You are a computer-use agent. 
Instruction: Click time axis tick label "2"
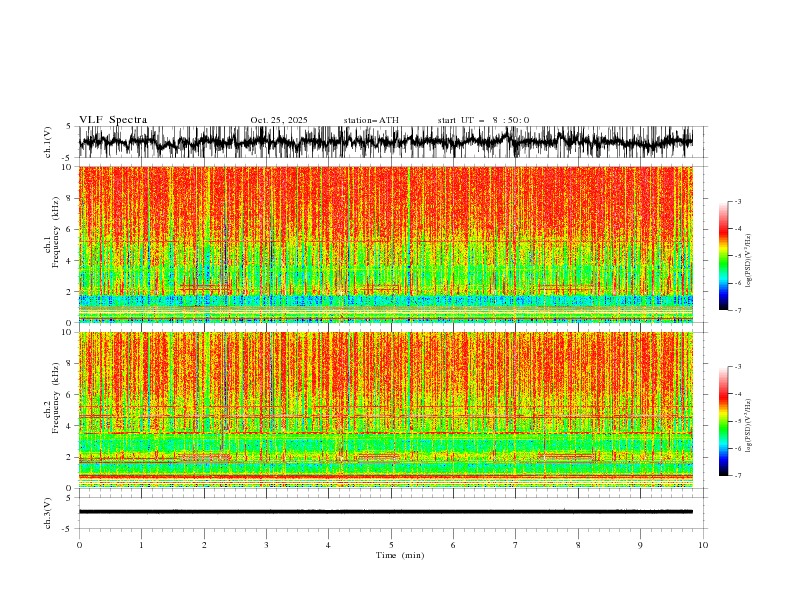204,545
